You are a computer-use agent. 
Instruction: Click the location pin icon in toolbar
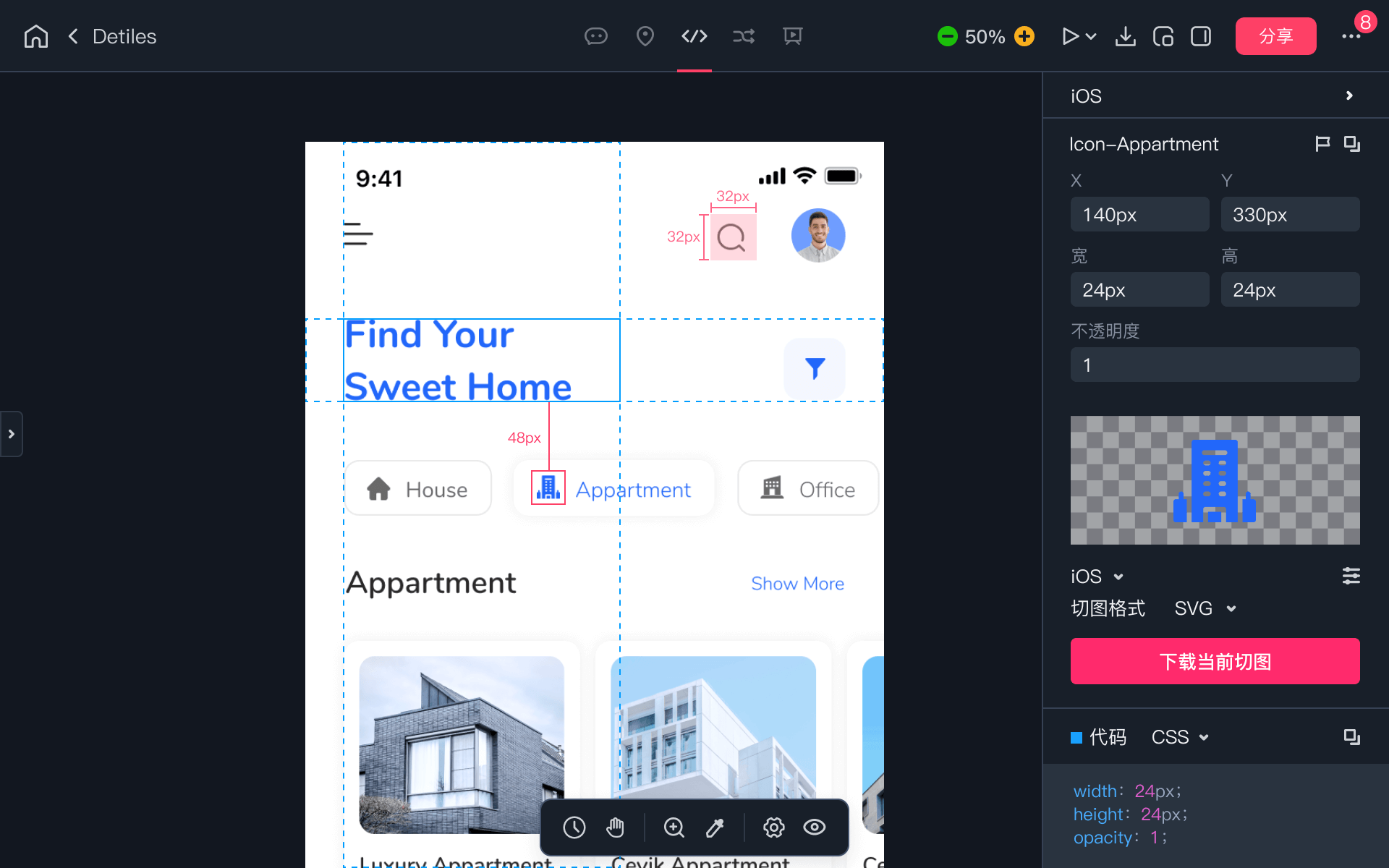(x=645, y=36)
